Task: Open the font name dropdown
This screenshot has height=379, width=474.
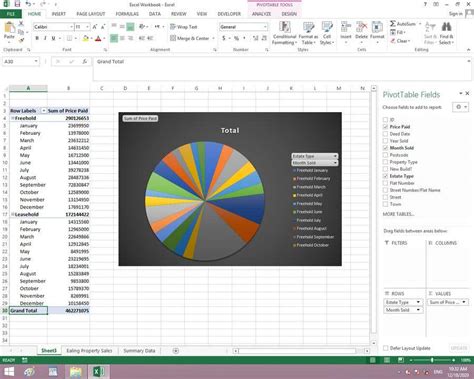Action: tap(71, 27)
